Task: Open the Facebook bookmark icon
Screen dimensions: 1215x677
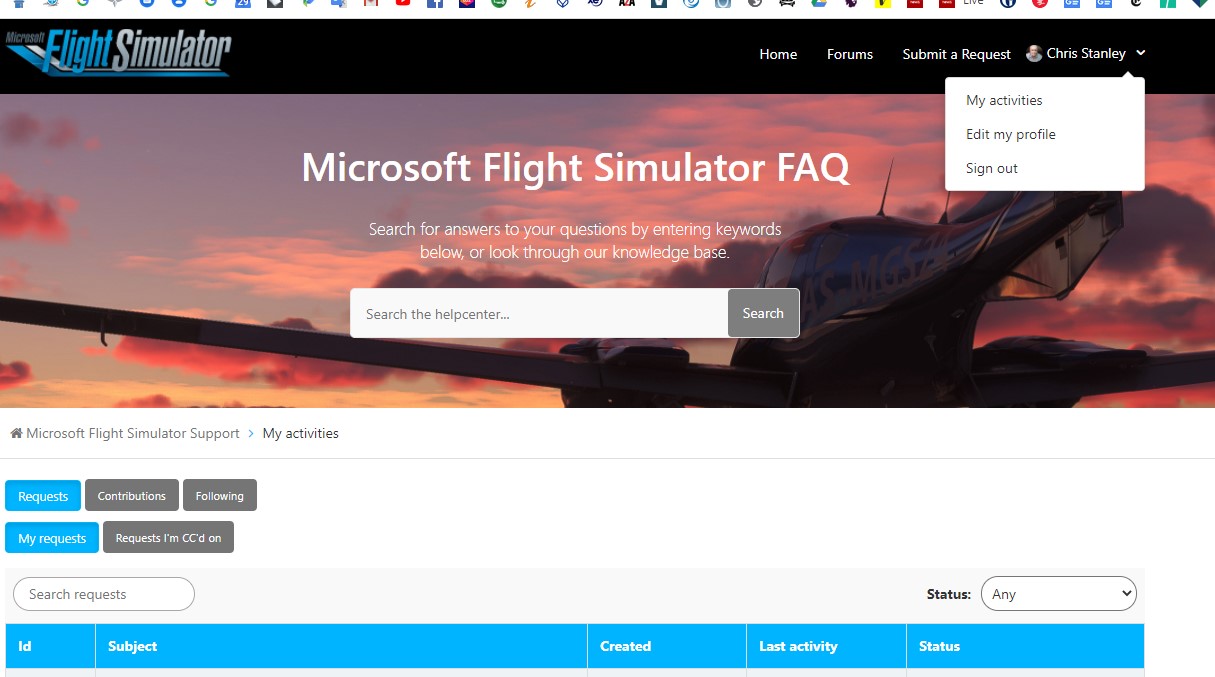Action: click(434, 4)
